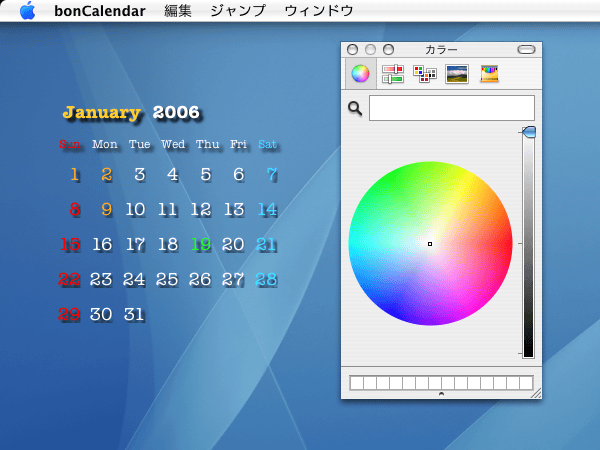Click the last saved color swatch slot

[526, 383]
